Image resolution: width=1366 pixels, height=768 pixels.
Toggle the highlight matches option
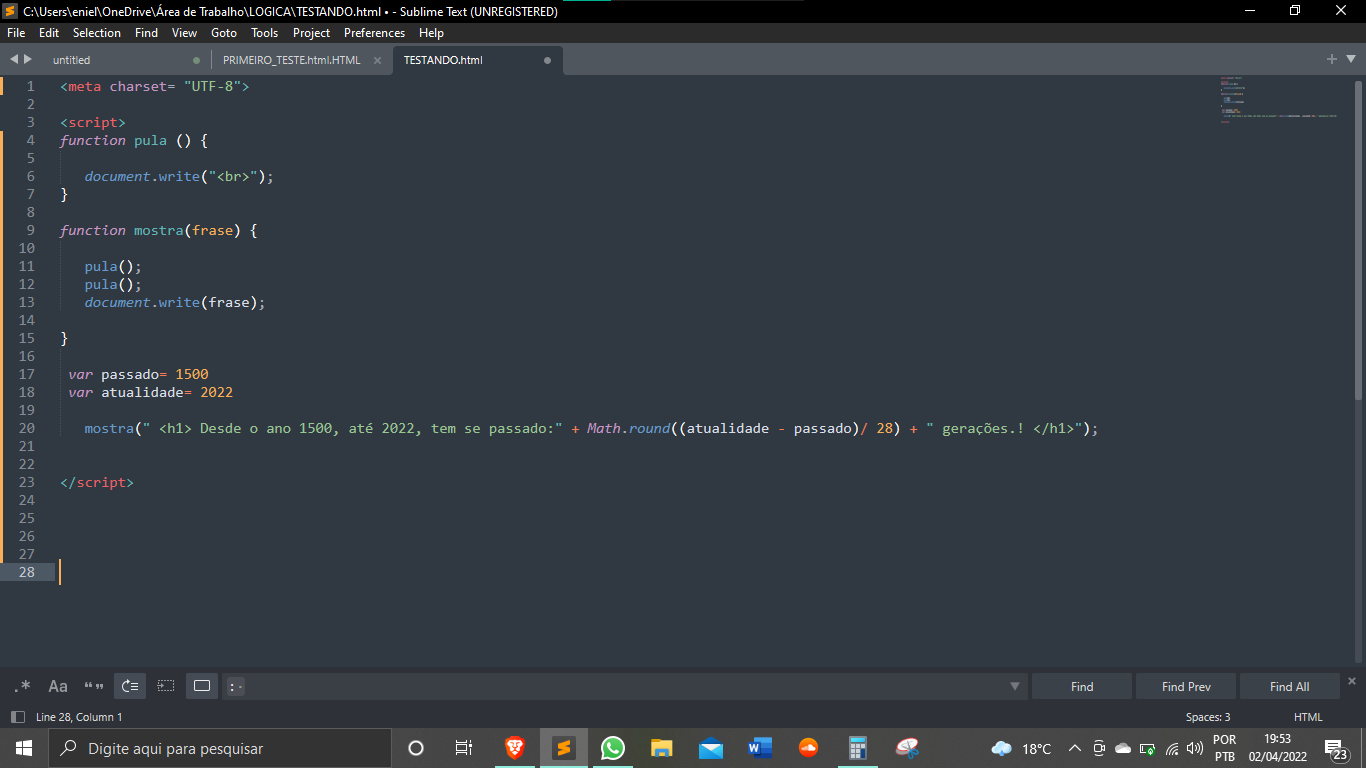(x=202, y=686)
